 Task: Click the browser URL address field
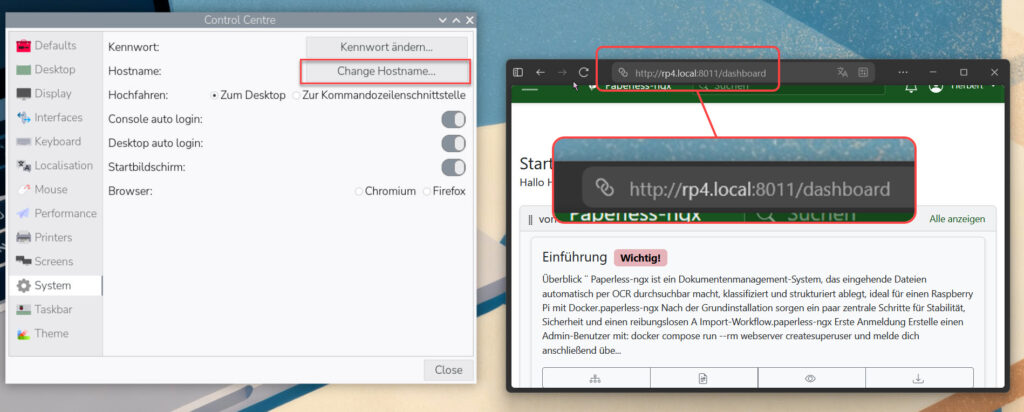click(x=720, y=73)
